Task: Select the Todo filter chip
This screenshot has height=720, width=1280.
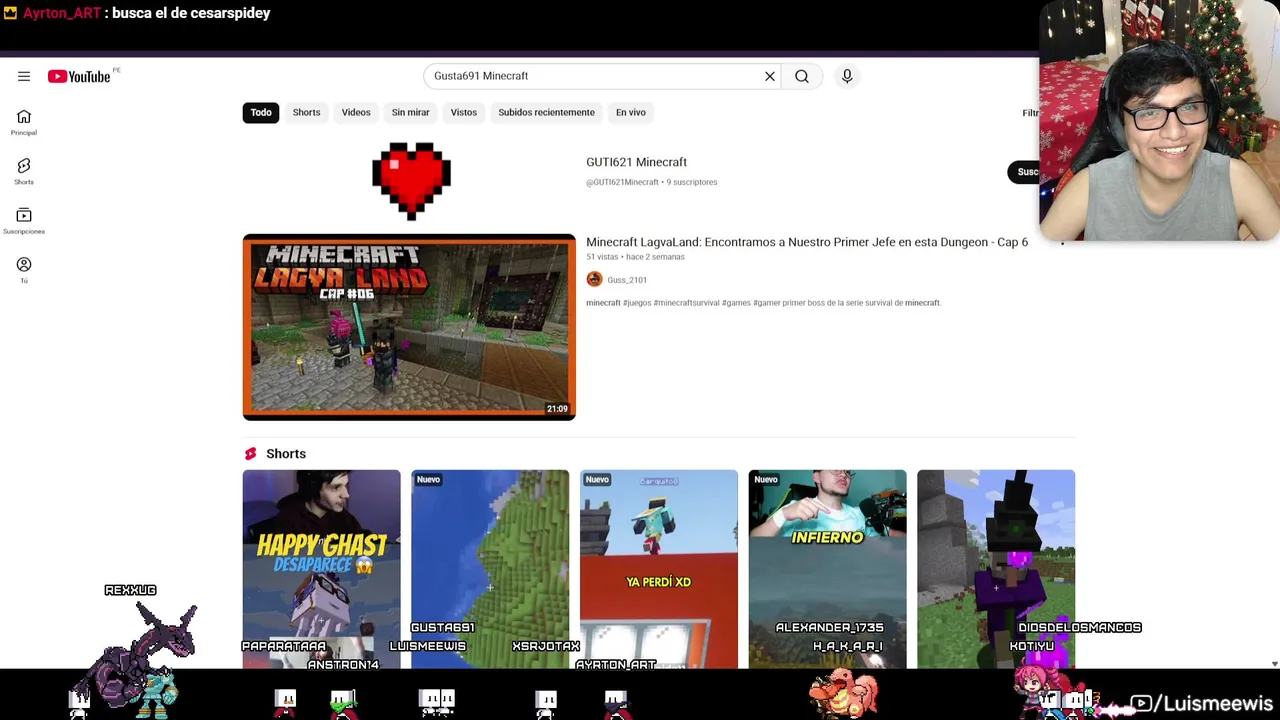Action: [x=261, y=112]
